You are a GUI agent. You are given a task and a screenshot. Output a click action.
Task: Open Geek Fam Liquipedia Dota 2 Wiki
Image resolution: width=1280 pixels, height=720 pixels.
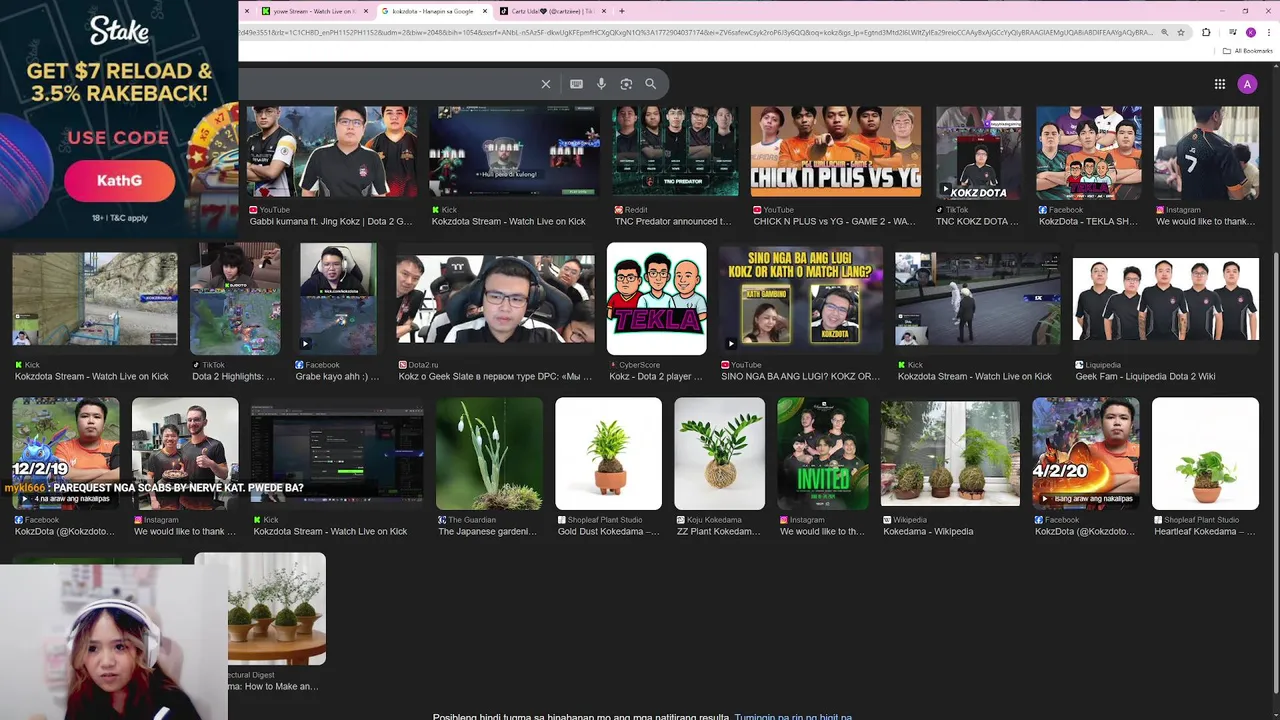click(x=1145, y=376)
